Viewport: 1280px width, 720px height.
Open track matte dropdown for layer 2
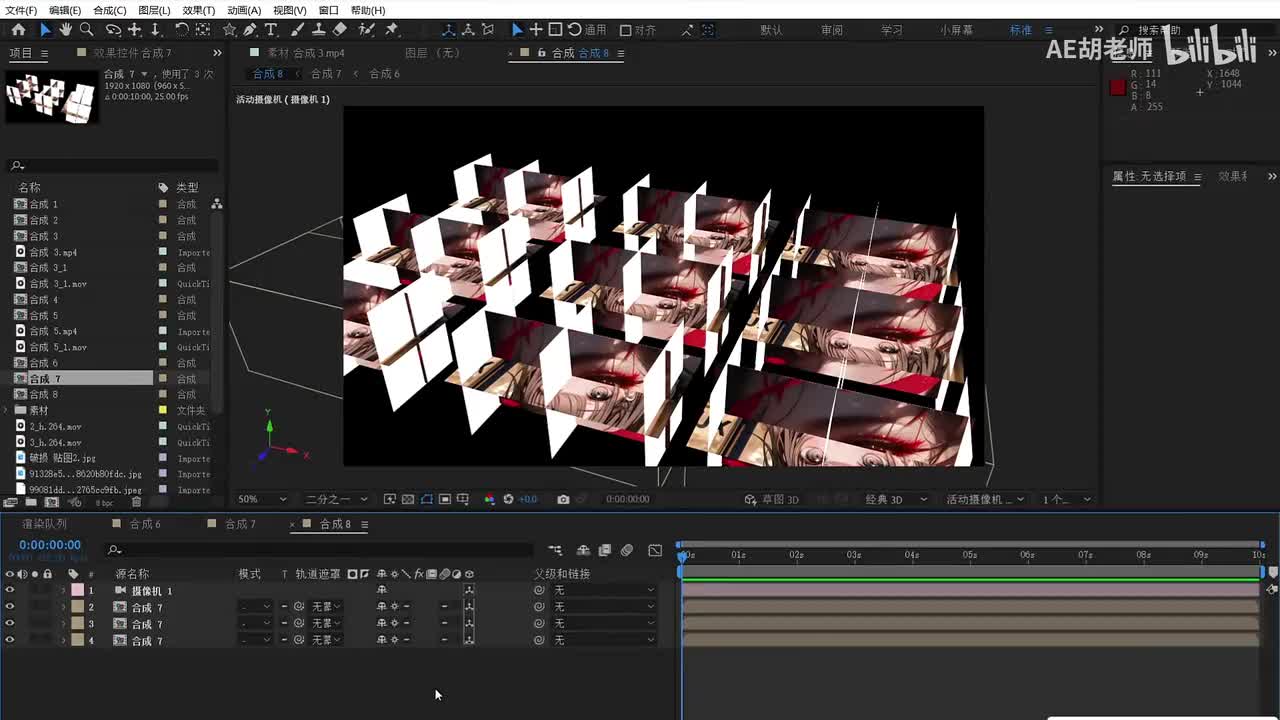[x=326, y=607]
